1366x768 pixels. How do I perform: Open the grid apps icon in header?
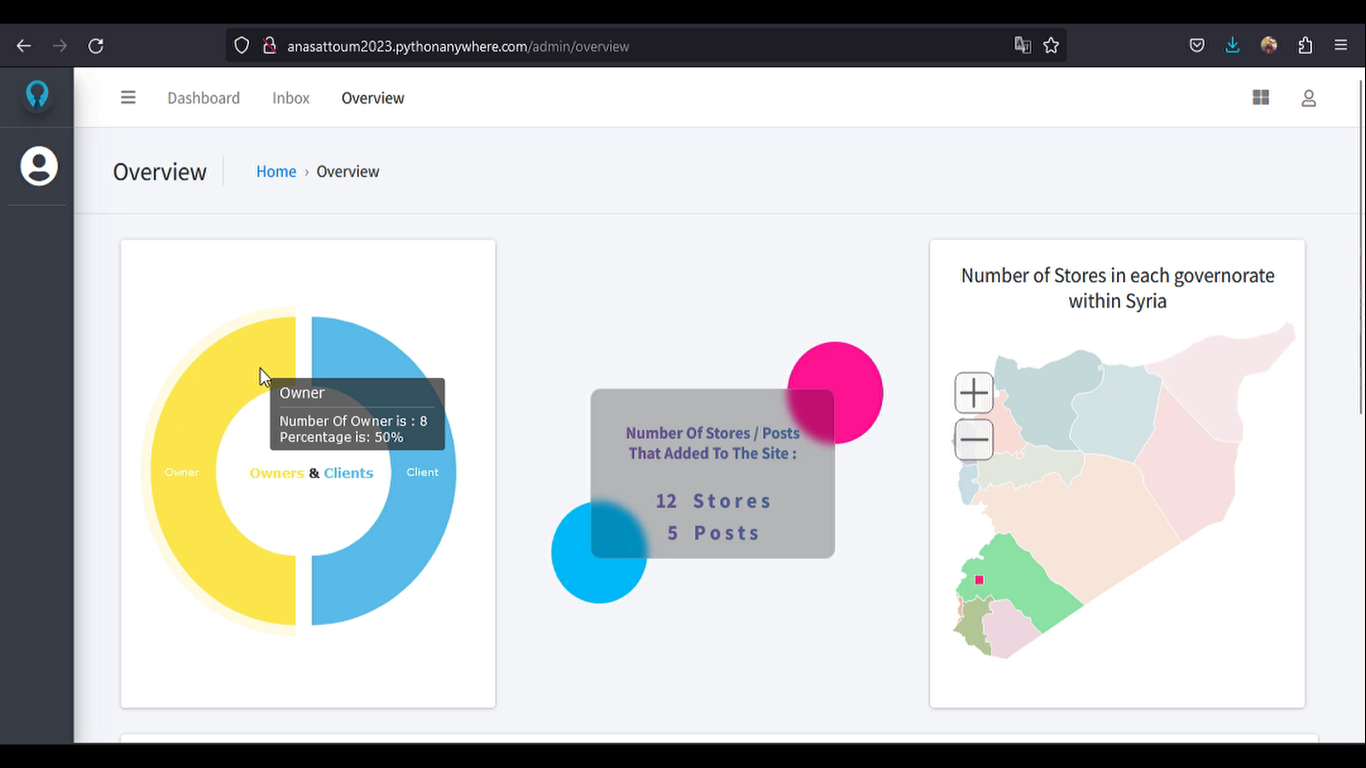tap(1261, 98)
